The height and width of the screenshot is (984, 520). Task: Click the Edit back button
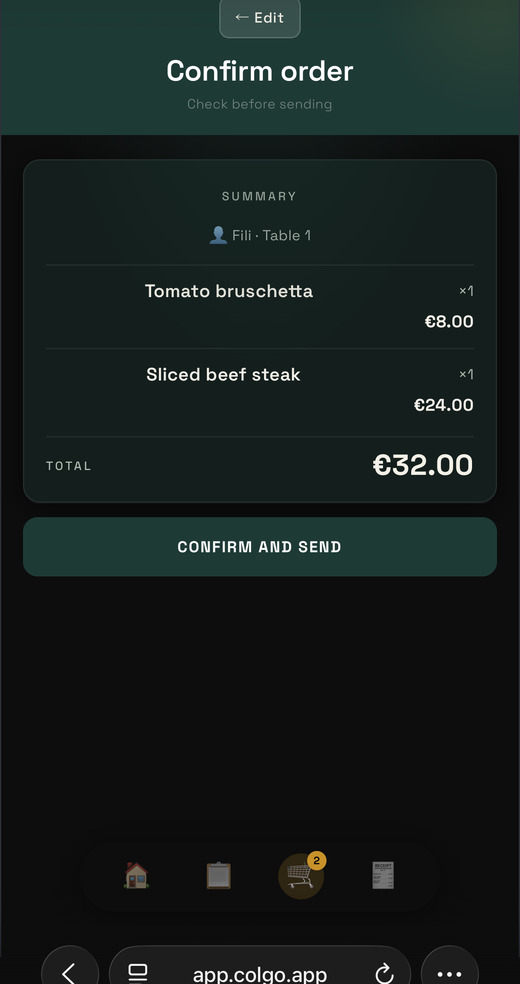(260, 18)
